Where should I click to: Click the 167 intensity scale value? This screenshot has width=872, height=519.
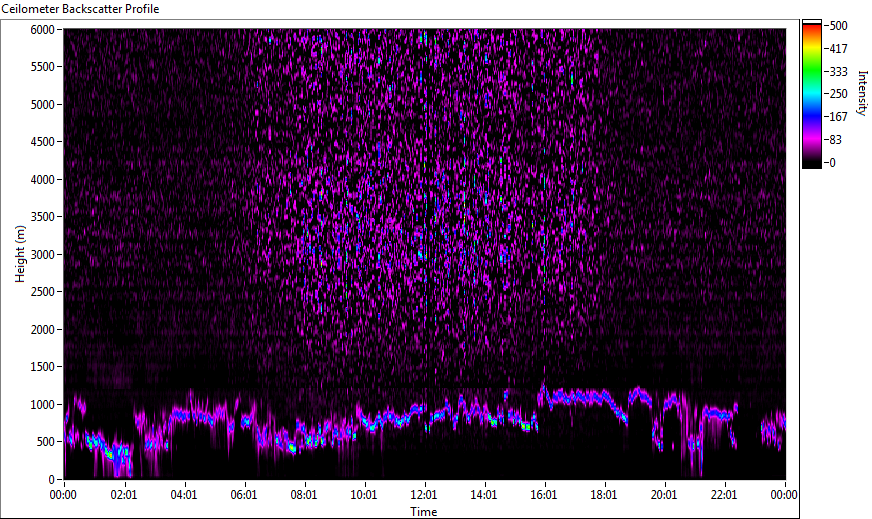[x=838, y=117]
